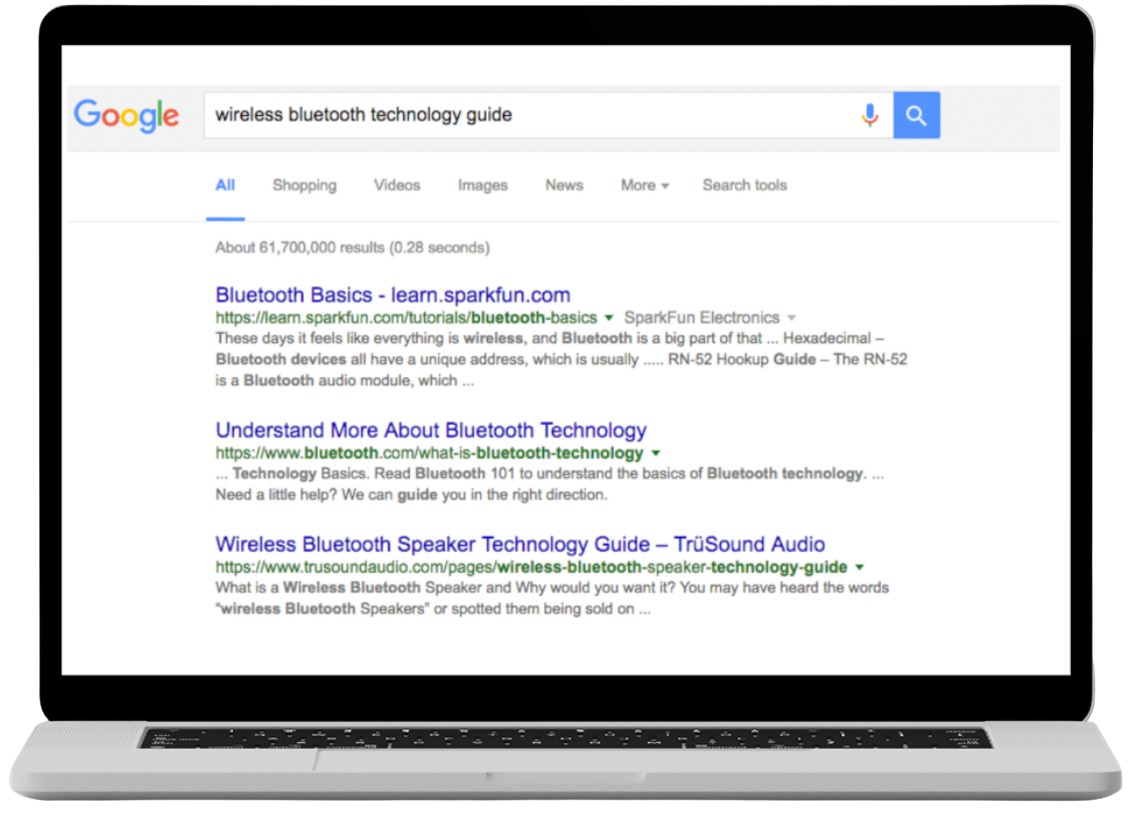
Task: Expand arrow next to SparkFun Electronics
Action: pyautogui.click(x=791, y=318)
